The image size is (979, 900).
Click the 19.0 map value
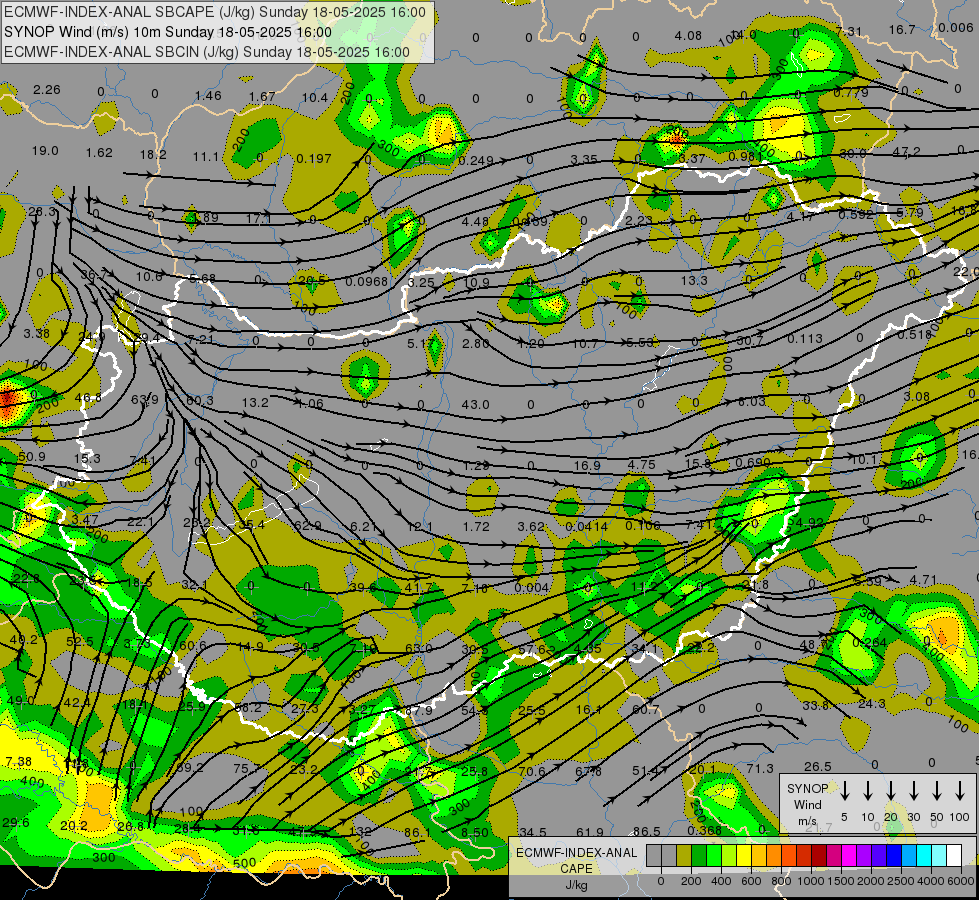(x=45, y=151)
